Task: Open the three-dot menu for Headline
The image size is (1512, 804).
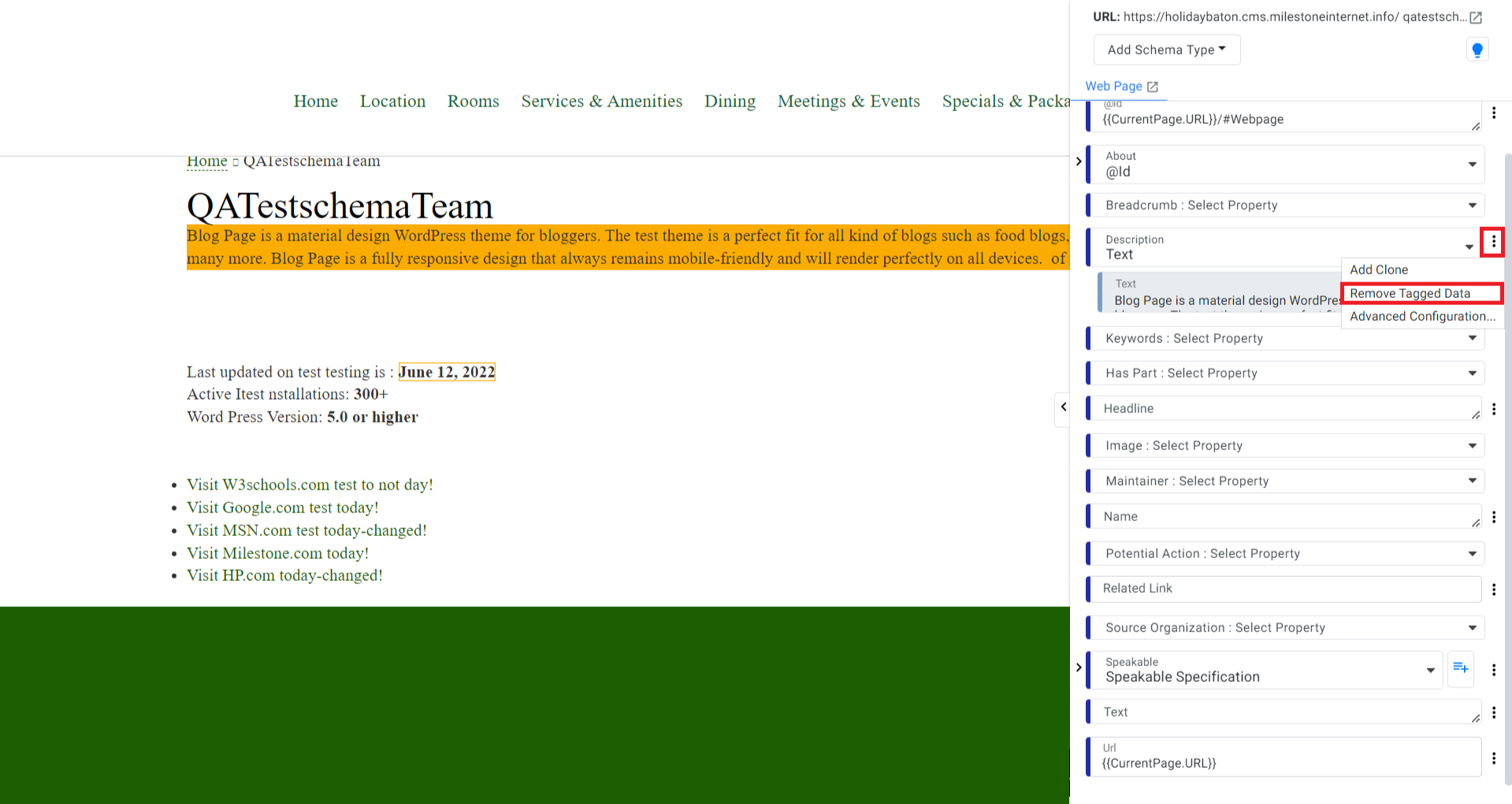Action: pyautogui.click(x=1494, y=409)
